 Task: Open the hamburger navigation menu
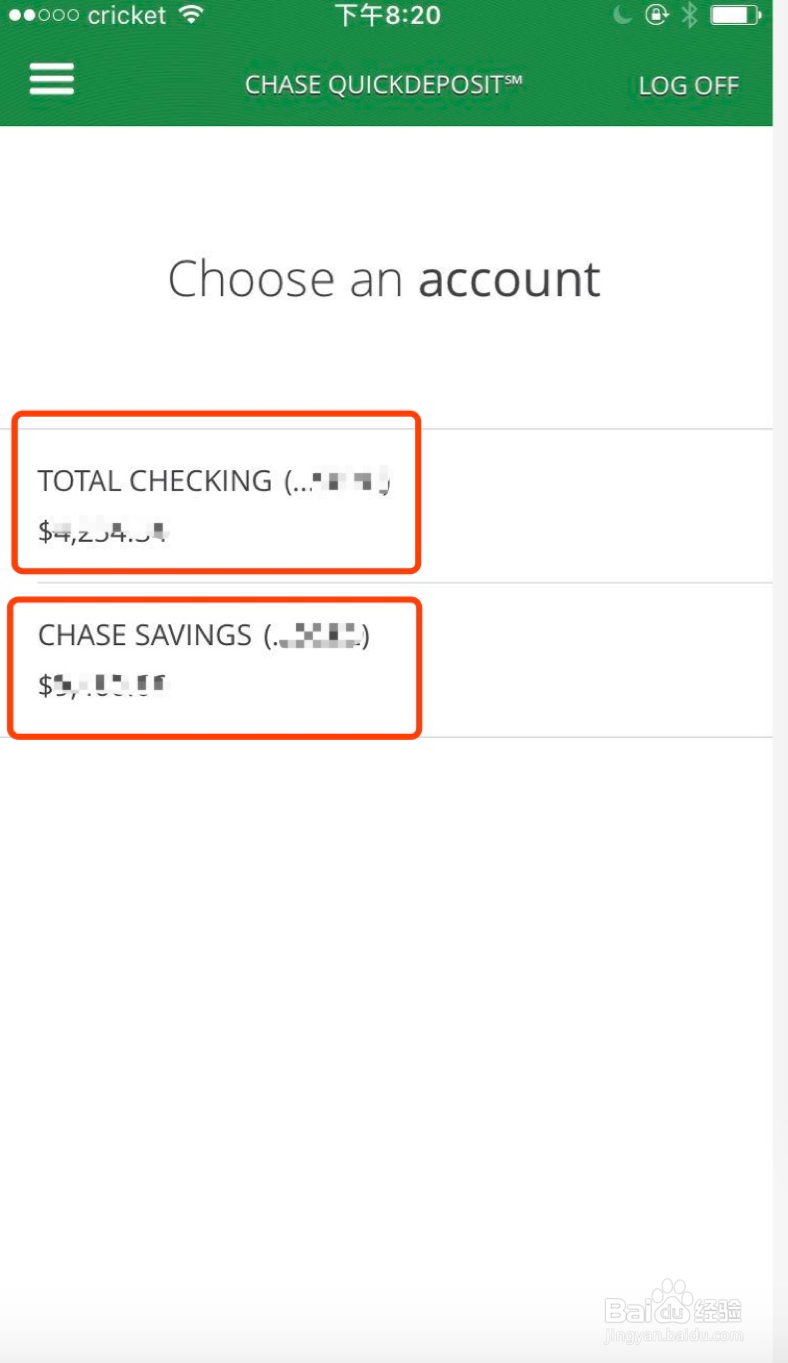click(x=51, y=79)
